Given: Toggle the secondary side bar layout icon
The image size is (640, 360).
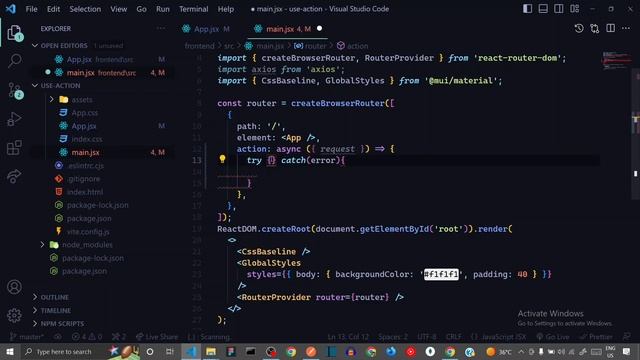Looking at the screenshot, I should click(x=559, y=9).
